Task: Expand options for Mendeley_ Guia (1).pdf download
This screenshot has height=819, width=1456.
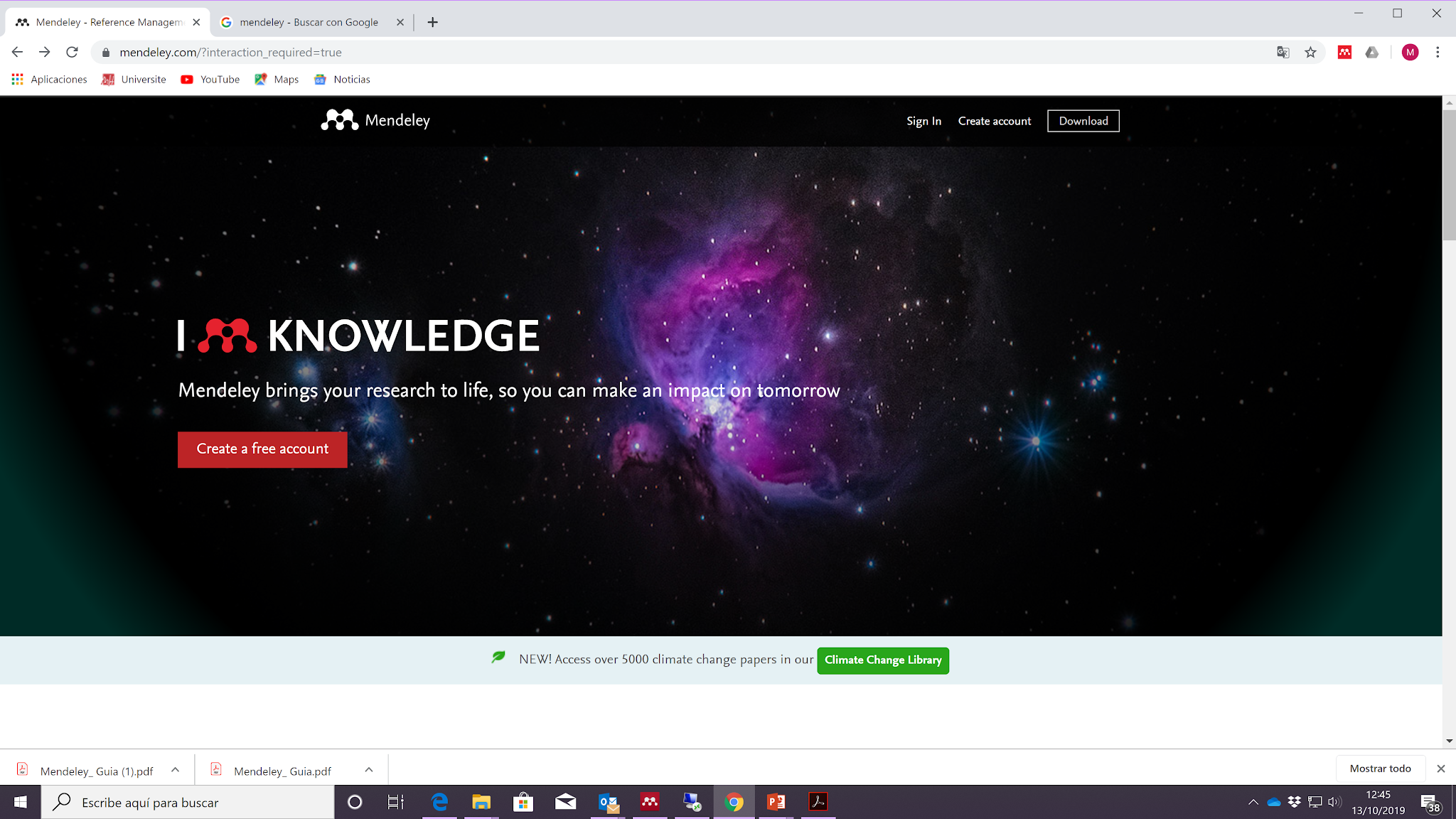Action: coord(175,770)
